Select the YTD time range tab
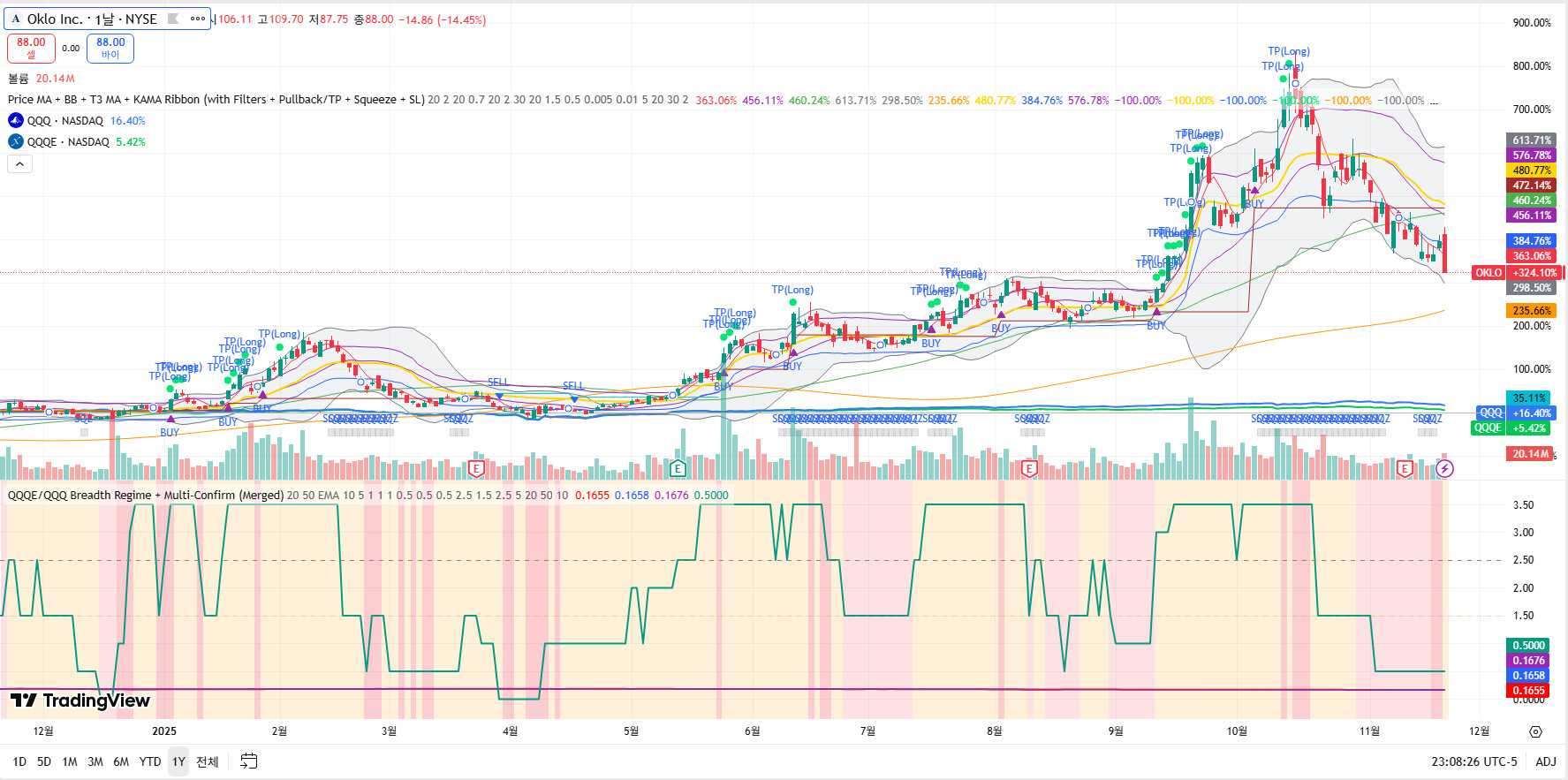1568x780 pixels. click(150, 761)
